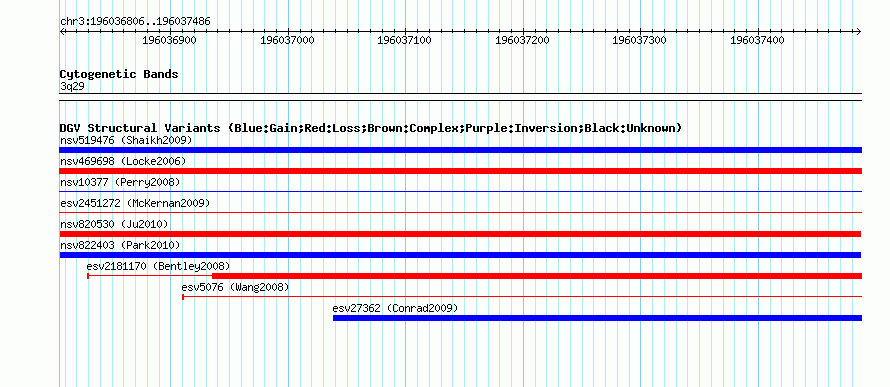Viewport: 890px width, 387px height.
Task: Click the DGV Structural Variants track title
Action: click(371, 128)
